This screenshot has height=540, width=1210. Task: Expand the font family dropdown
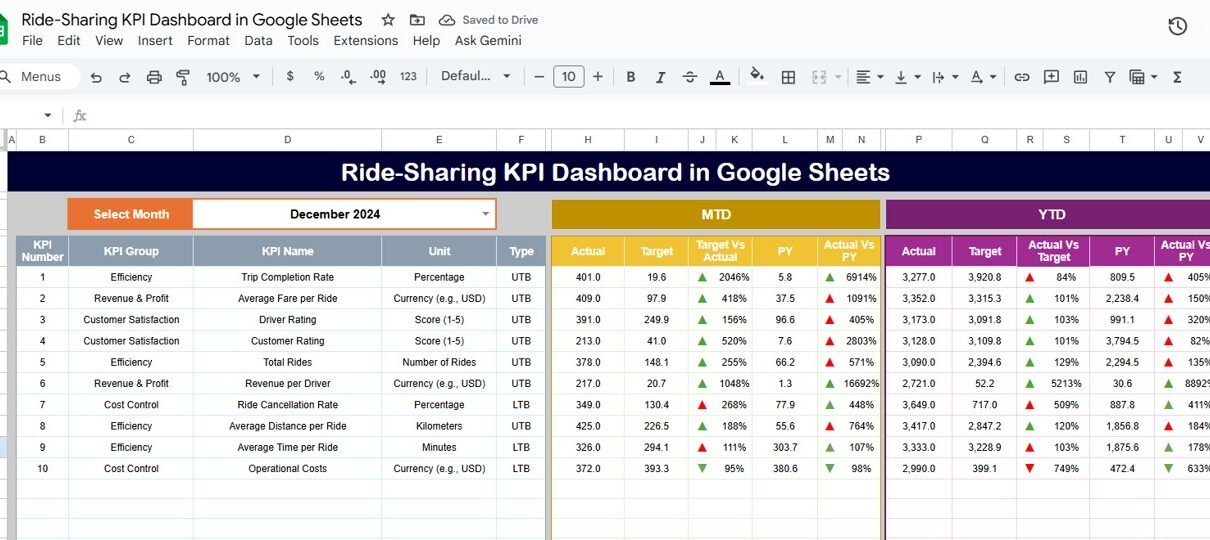[476, 77]
